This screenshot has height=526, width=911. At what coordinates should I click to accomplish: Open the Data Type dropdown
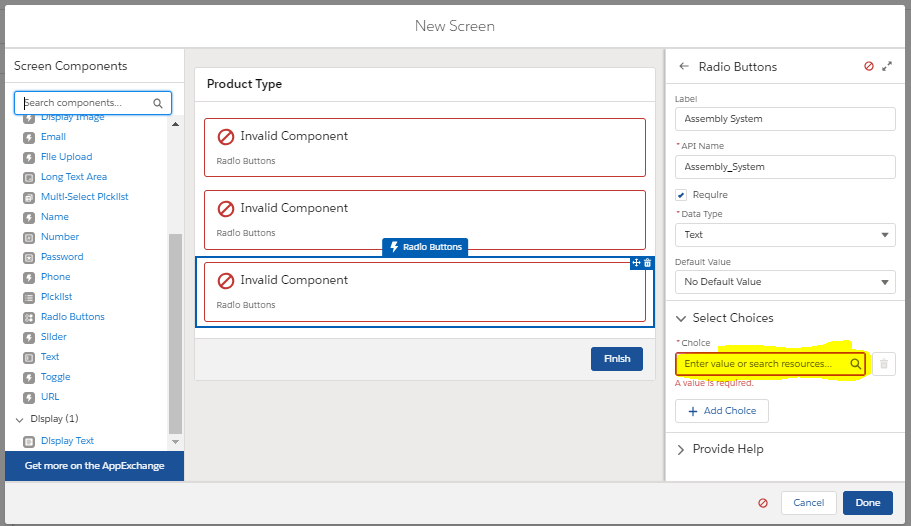click(785, 235)
